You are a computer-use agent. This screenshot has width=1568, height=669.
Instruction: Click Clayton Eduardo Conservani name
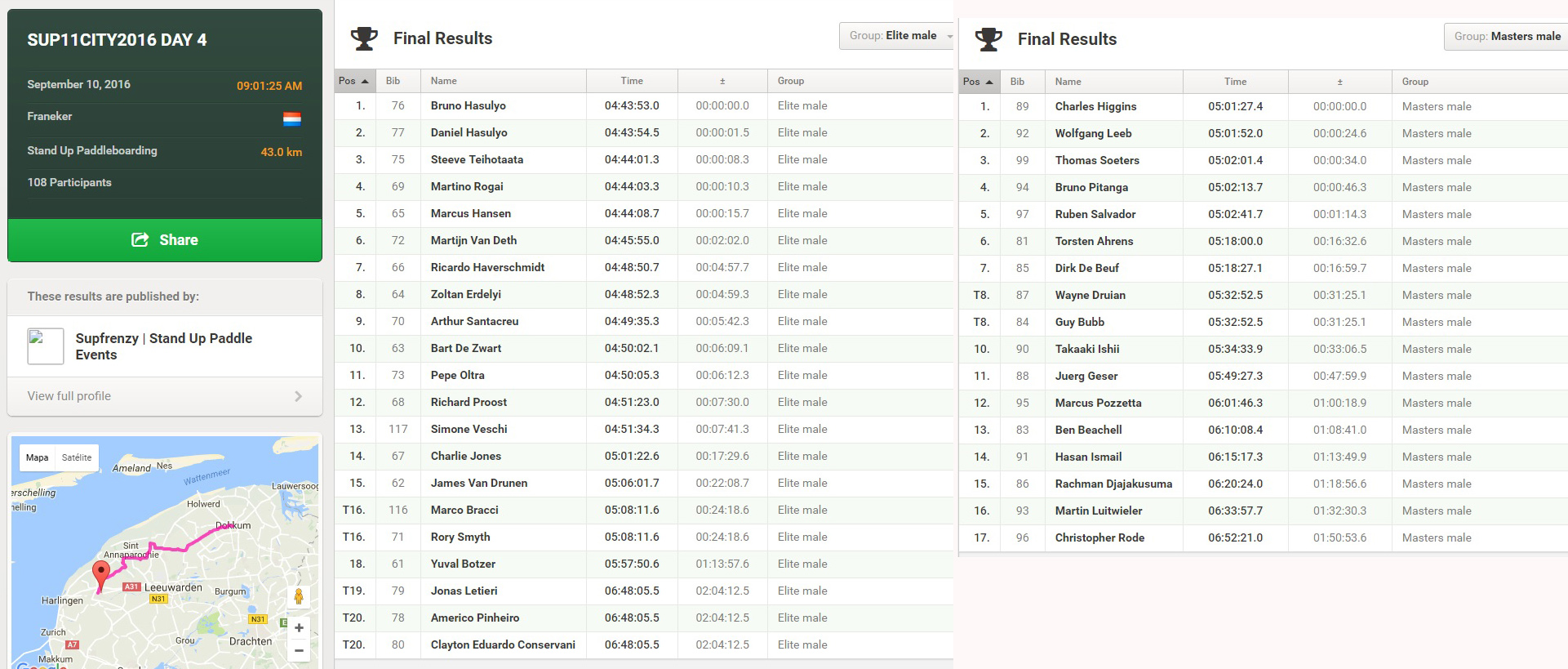tap(504, 644)
